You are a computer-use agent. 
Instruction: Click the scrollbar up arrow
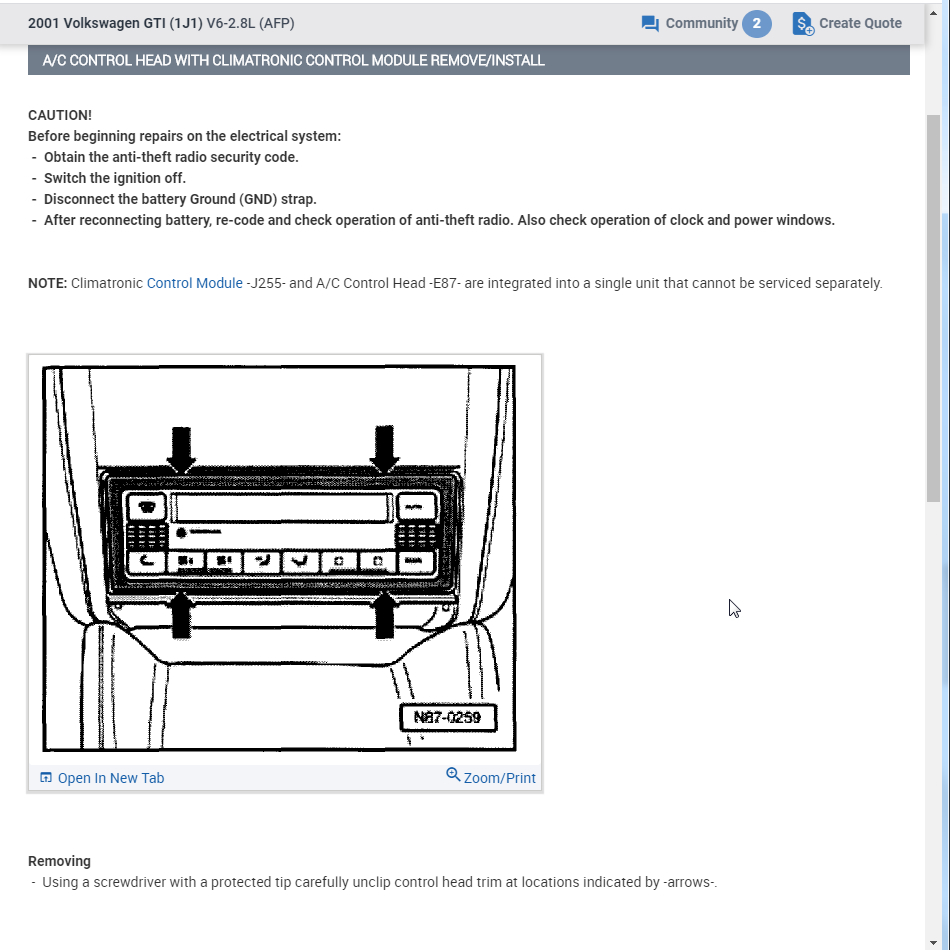933,13
